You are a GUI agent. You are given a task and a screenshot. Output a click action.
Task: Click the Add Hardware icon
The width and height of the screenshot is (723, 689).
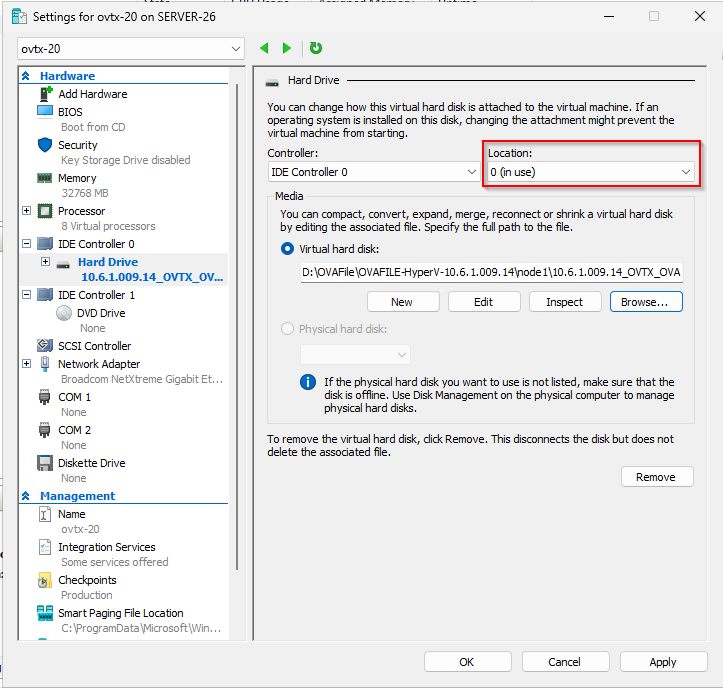pyautogui.click(x=45, y=94)
